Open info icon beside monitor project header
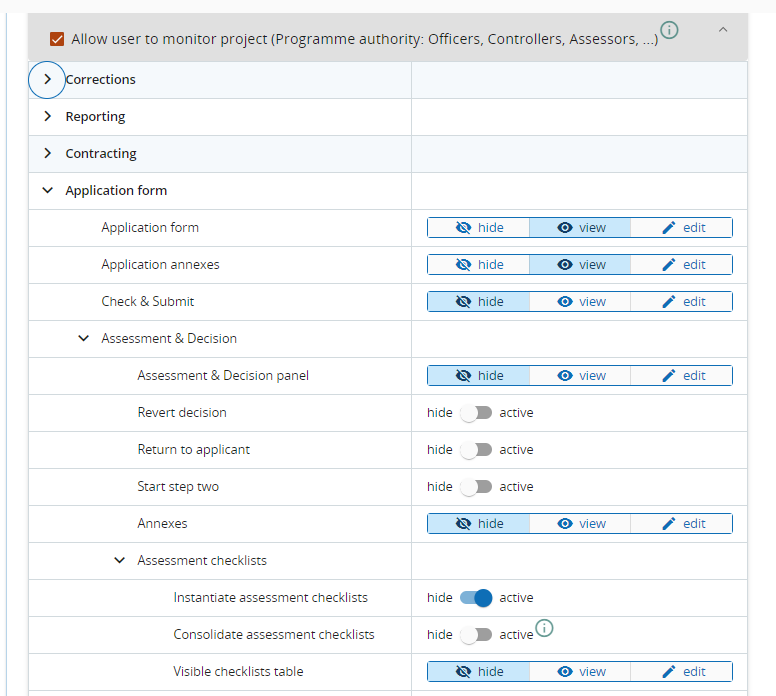This screenshot has width=776, height=696. tap(669, 30)
